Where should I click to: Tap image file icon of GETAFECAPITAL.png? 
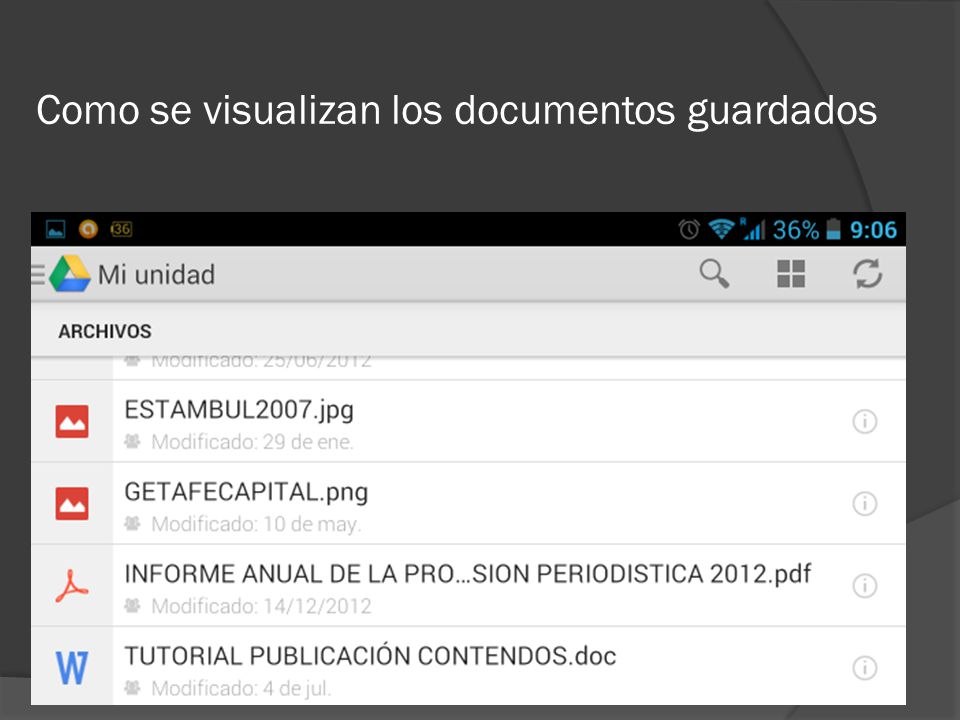(72, 503)
